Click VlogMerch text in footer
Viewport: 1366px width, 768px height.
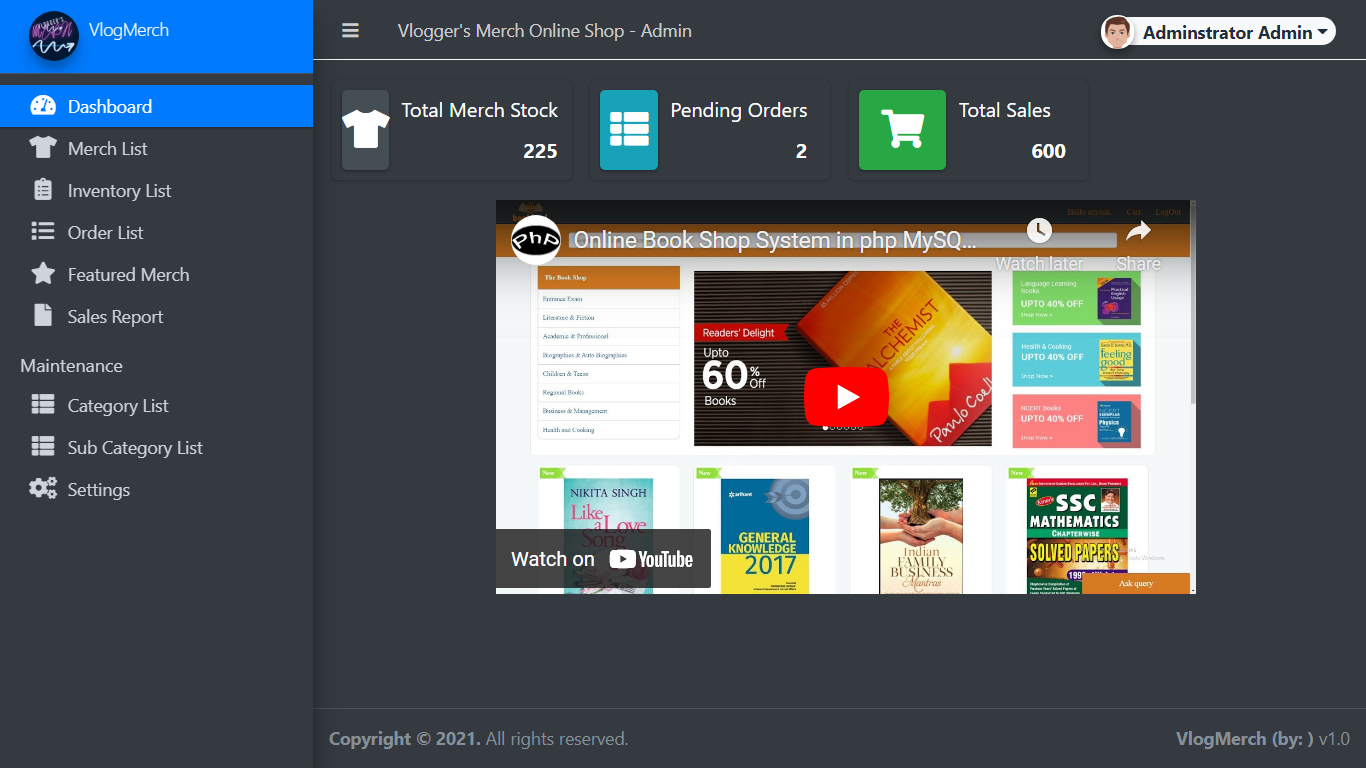(1221, 739)
